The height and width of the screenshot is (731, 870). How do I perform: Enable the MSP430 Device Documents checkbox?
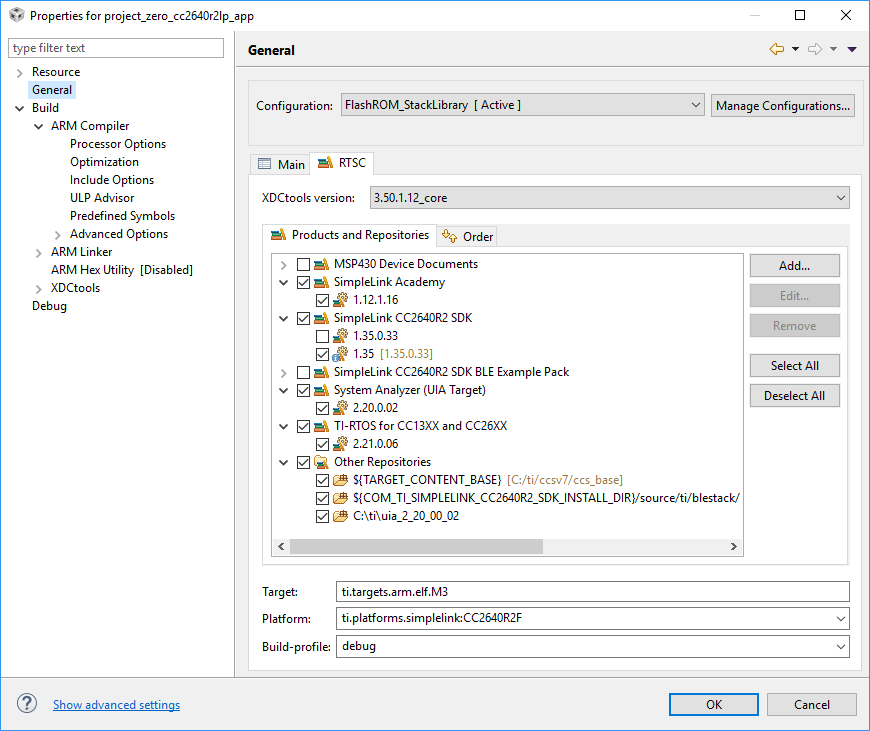303,264
